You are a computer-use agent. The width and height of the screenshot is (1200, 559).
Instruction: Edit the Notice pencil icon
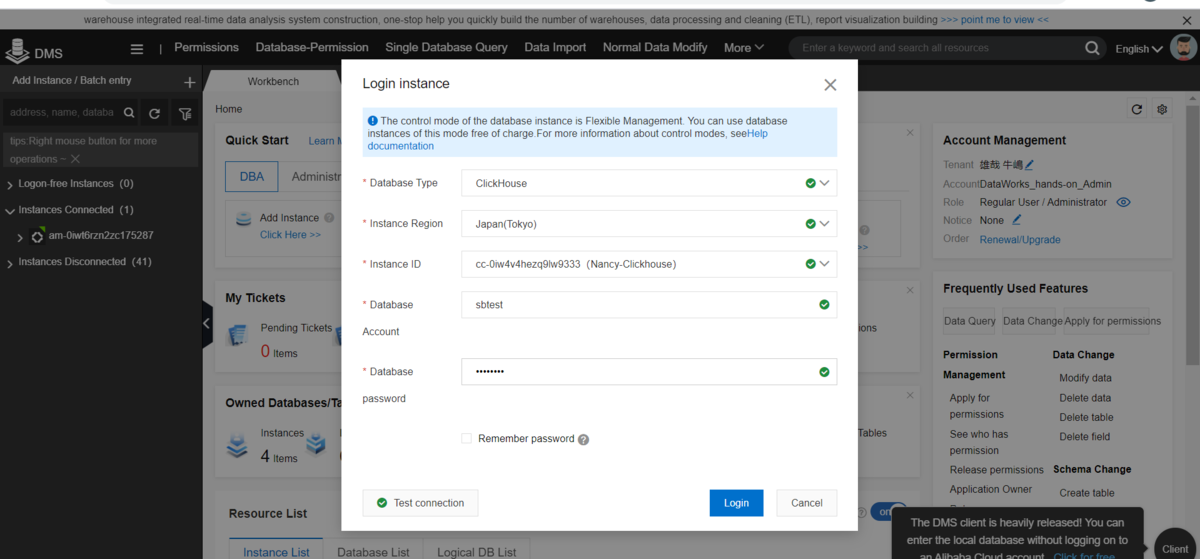[x=1017, y=220]
